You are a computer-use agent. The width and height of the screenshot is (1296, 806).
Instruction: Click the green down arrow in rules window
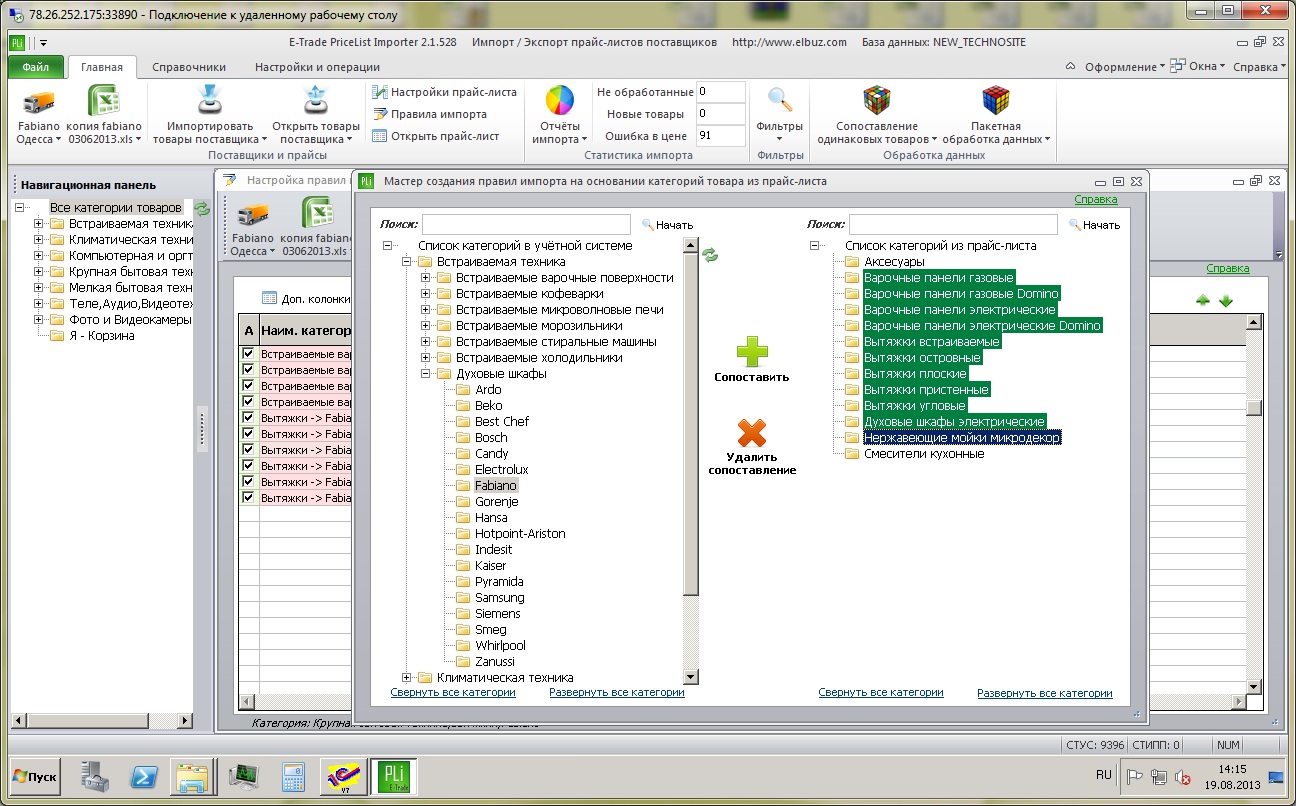tap(1226, 300)
